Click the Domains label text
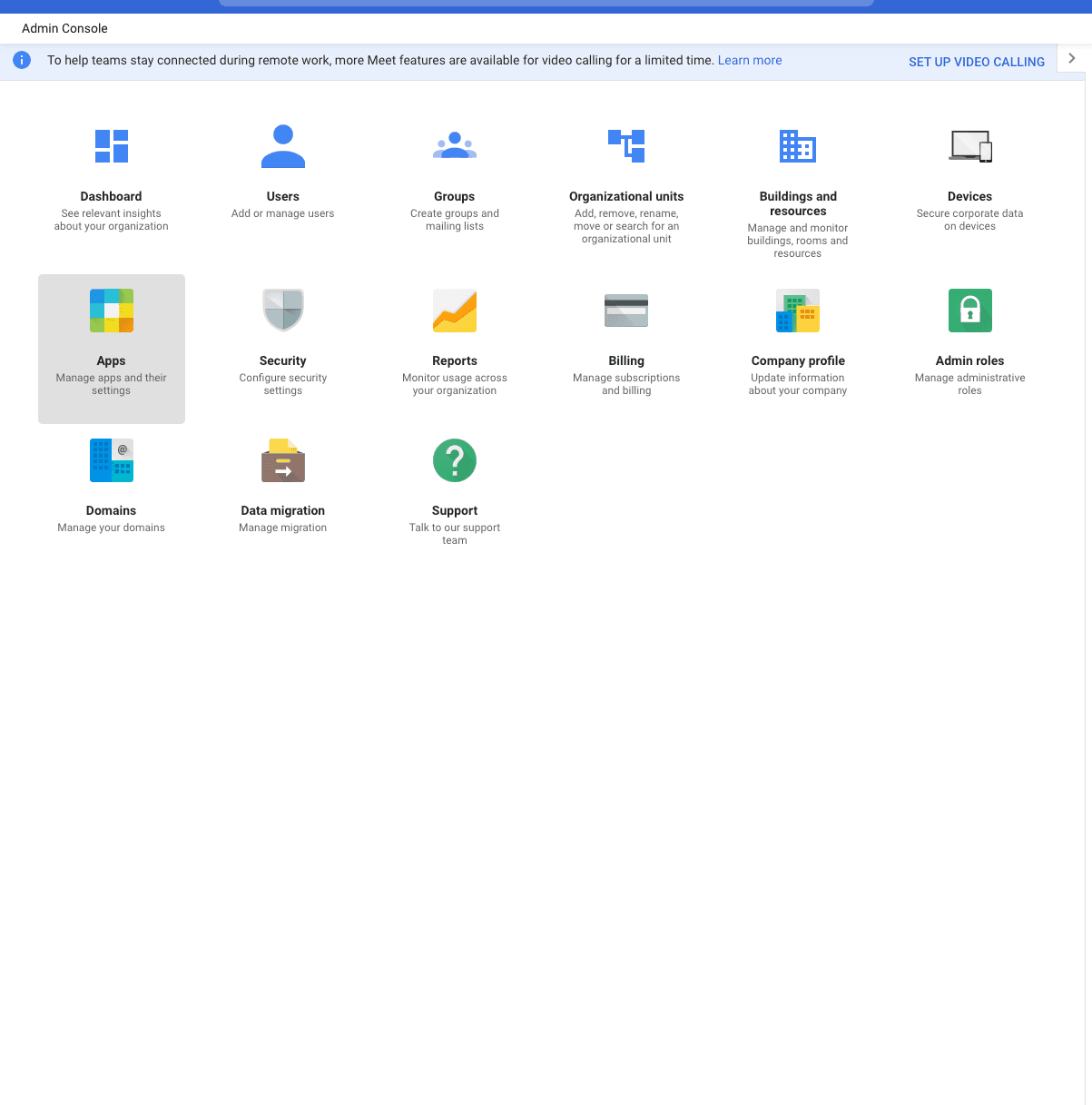1092x1105 pixels. (x=112, y=510)
